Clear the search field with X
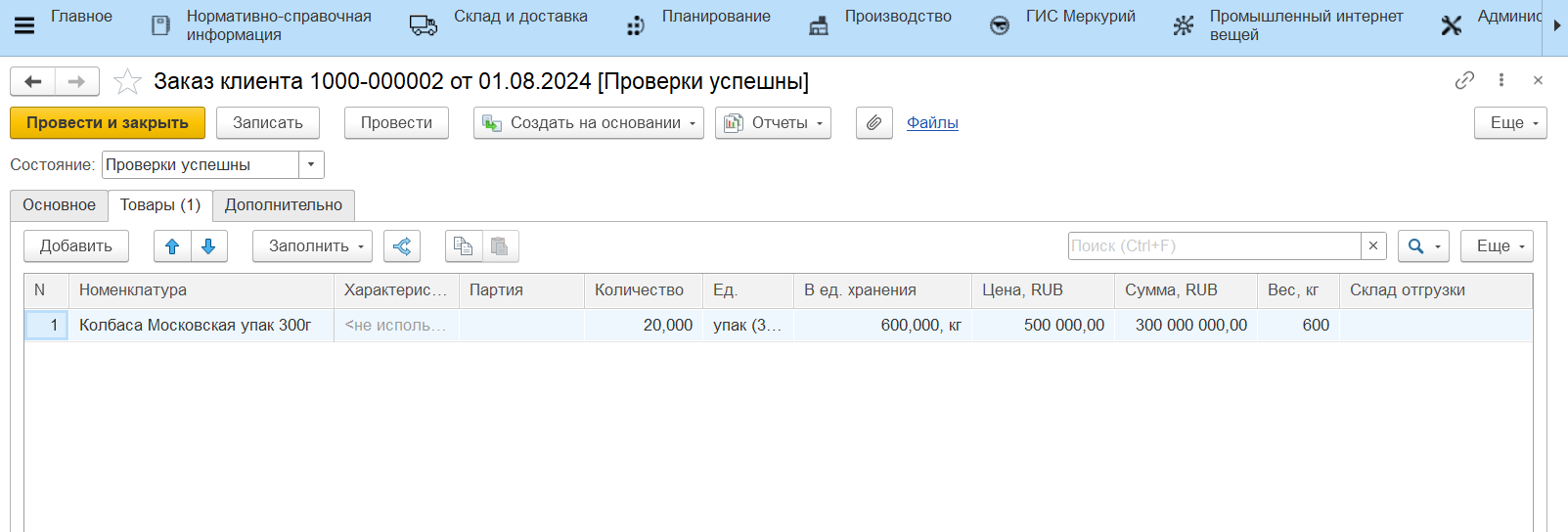 [1373, 246]
